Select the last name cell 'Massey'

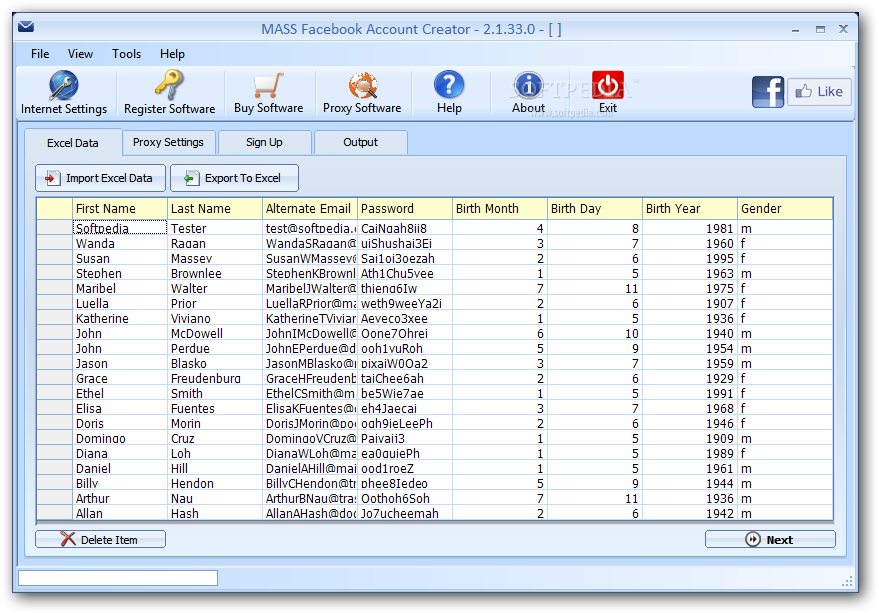click(215, 259)
